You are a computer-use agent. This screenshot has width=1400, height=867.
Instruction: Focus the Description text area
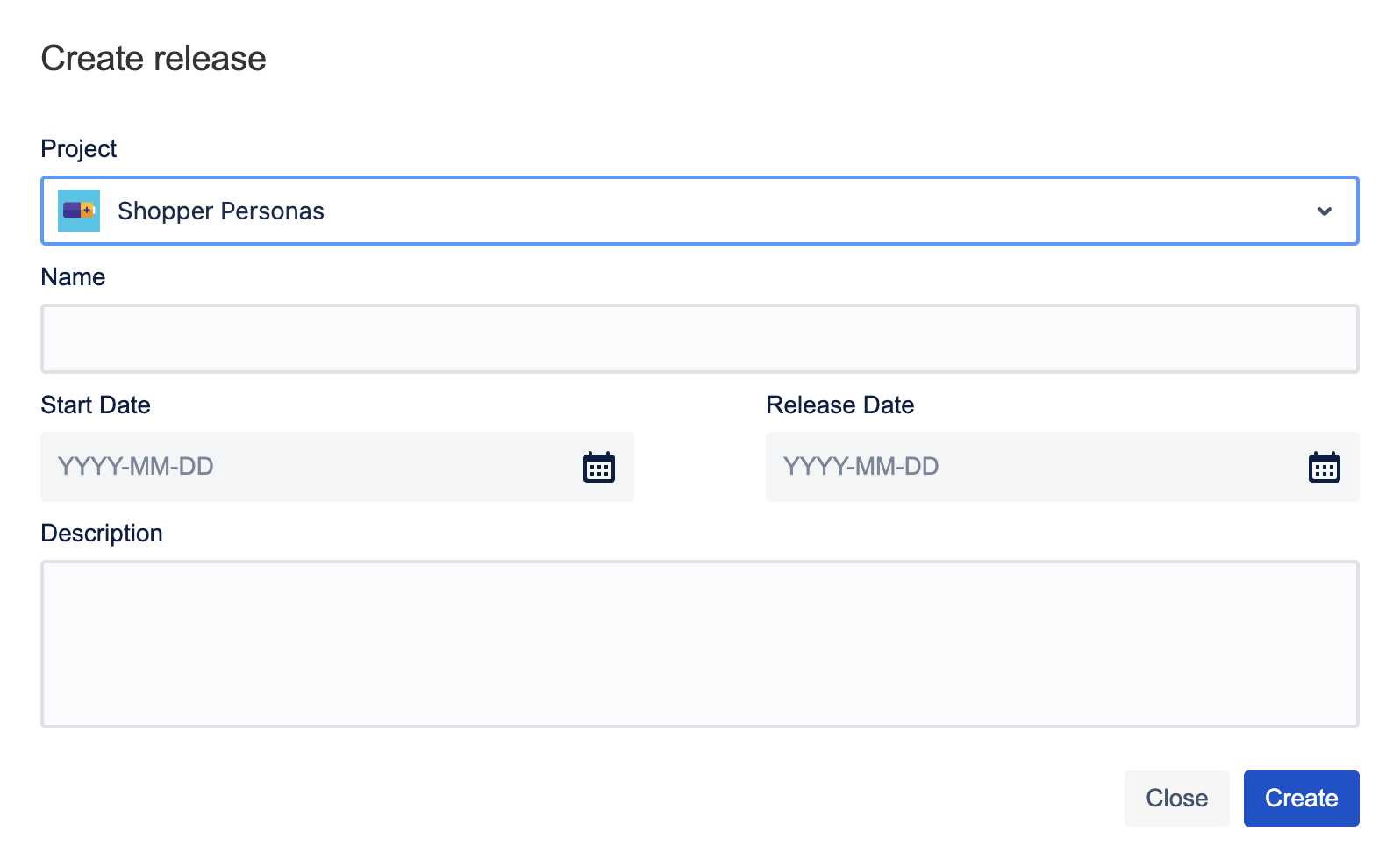[699, 644]
